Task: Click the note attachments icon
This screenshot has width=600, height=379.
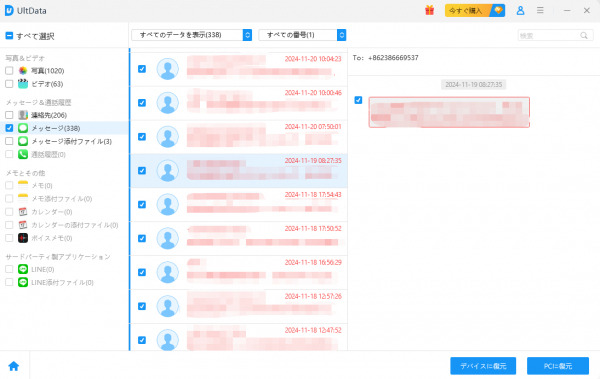Action: 23,198
